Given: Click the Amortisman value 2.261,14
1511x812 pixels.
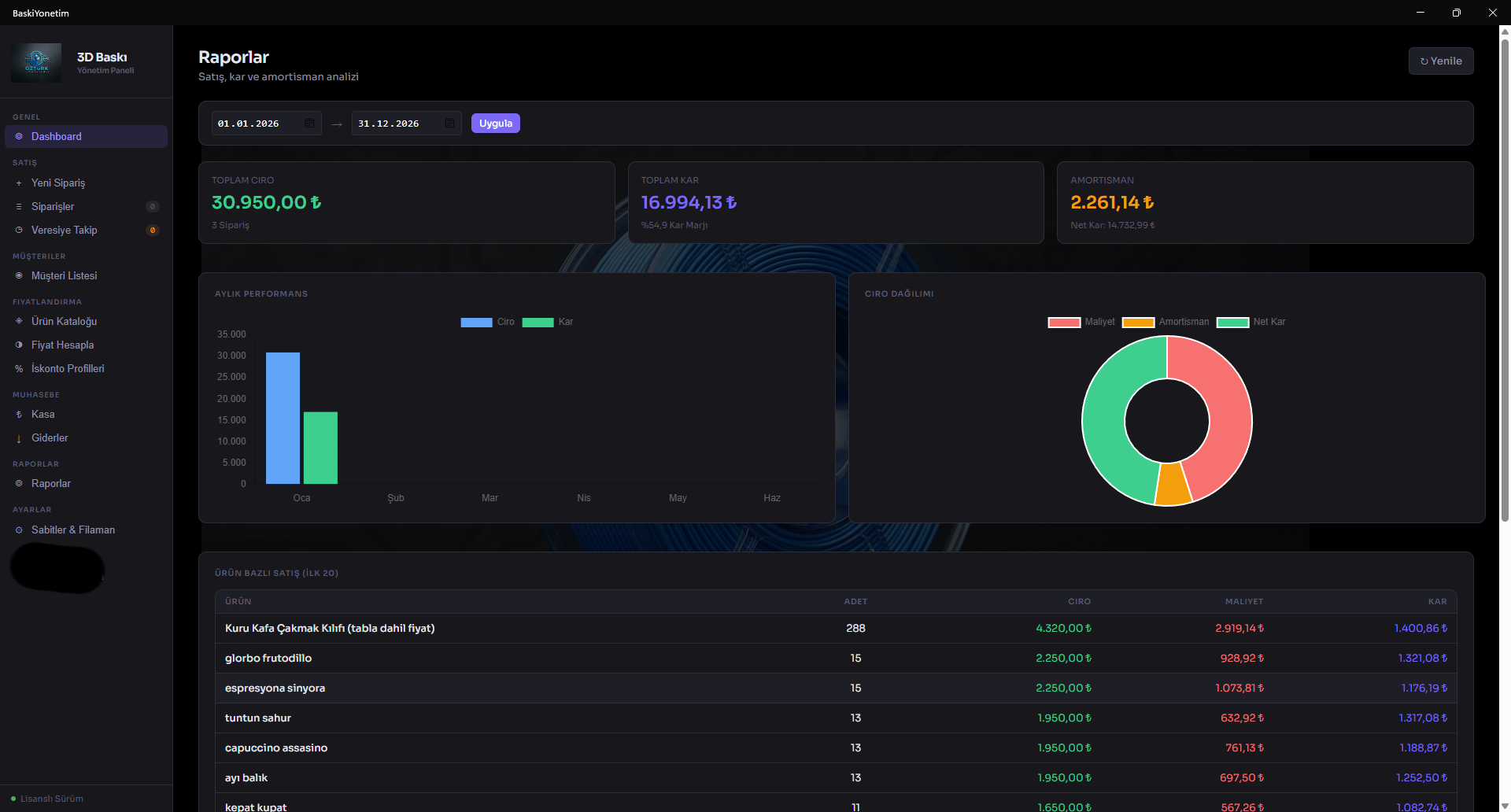Looking at the screenshot, I should click(1112, 202).
